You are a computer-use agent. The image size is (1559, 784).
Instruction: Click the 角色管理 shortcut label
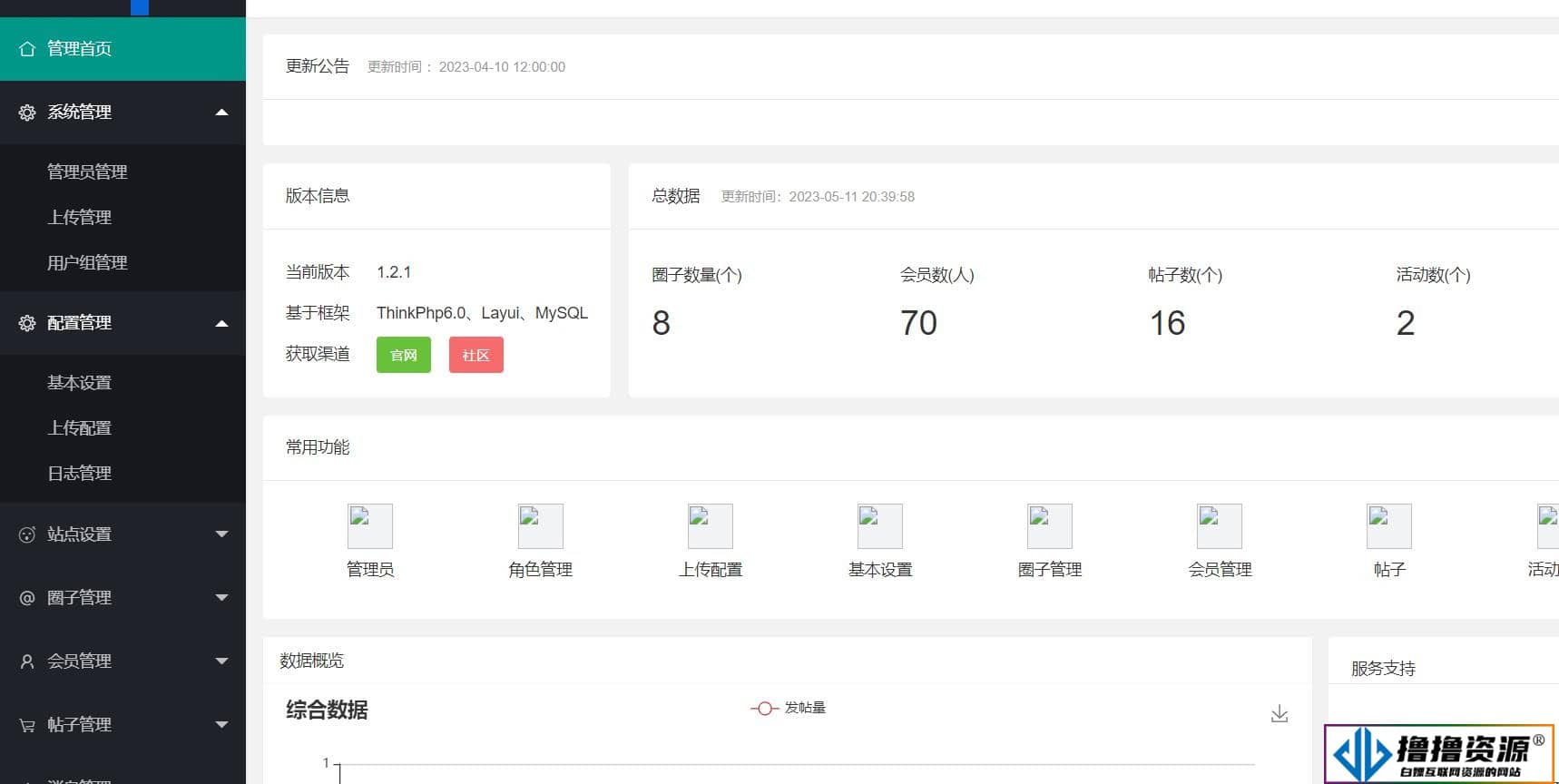click(x=541, y=570)
